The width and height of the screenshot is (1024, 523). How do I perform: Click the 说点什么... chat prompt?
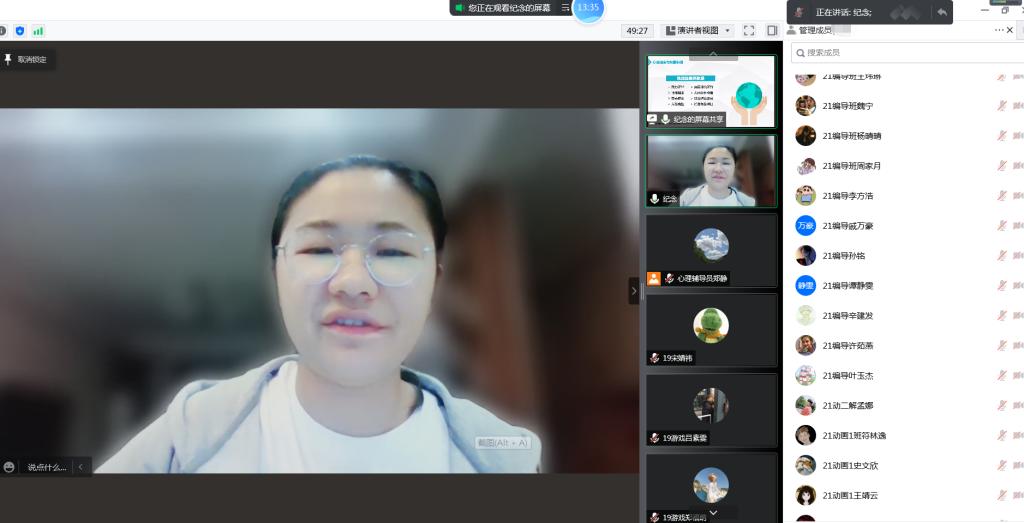click(x=47, y=467)
